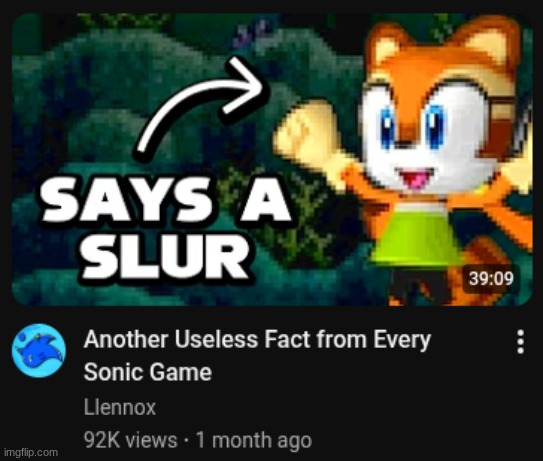Click the '92K views' metadata text
Viewport: 543px width, 461px height.
tap(130, 440)
